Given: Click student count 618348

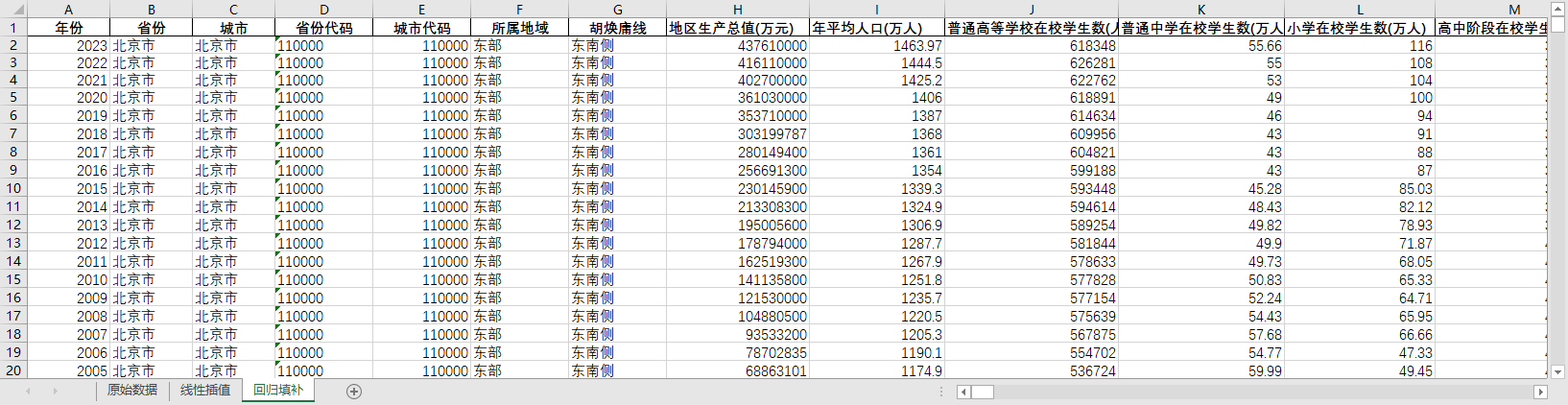Looking at the screenshot, I should [x=1032, y=45].
